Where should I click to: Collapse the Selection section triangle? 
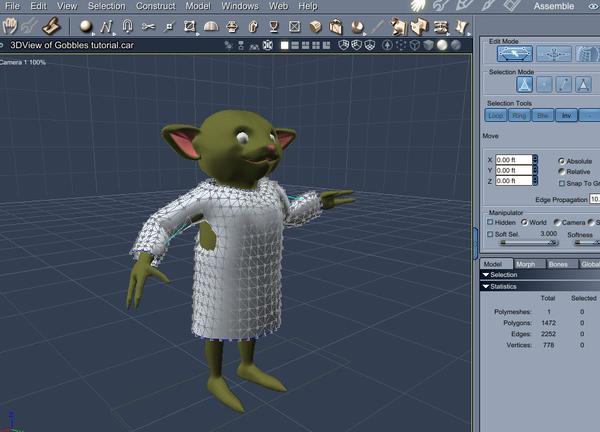(486, 275)
